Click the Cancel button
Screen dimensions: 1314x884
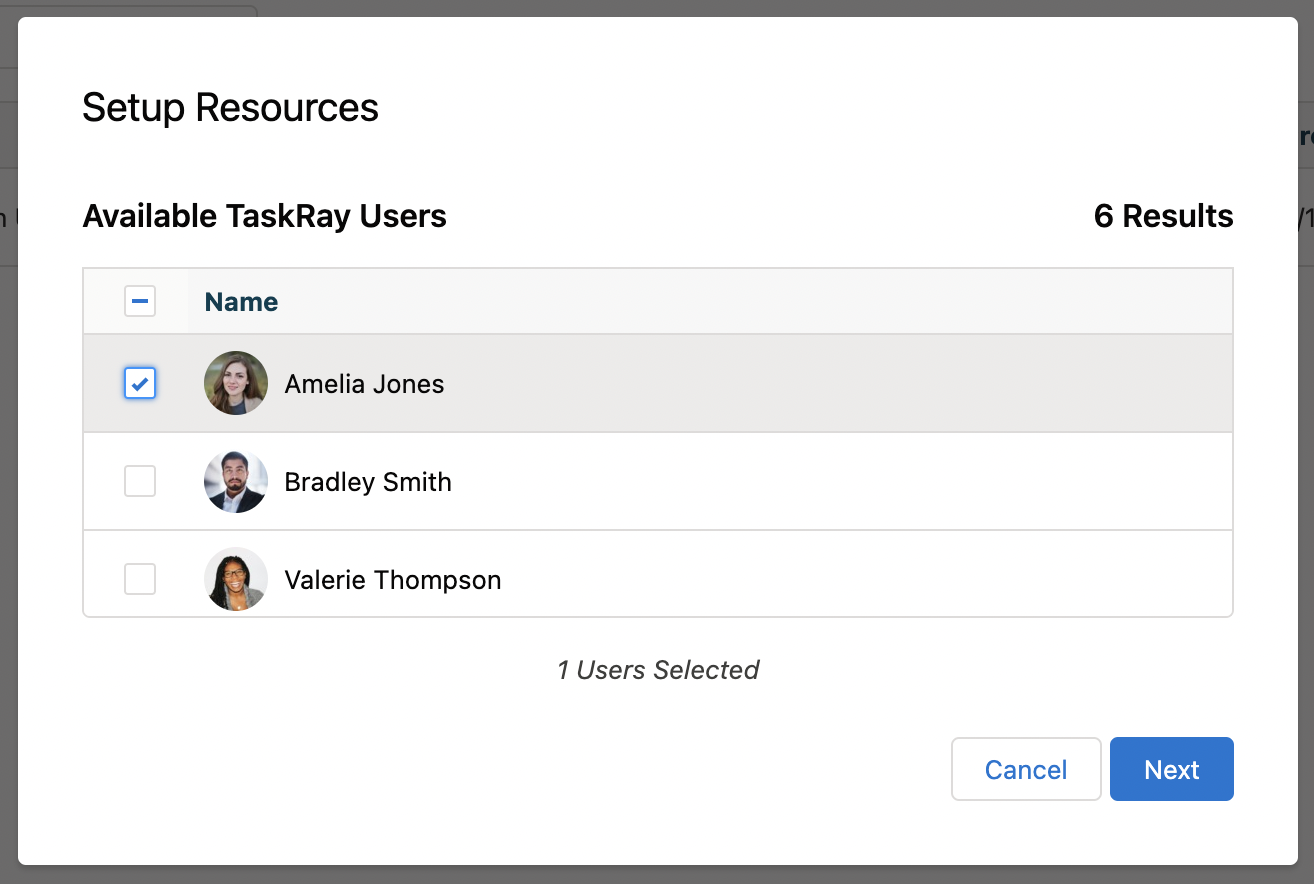click(x=1026, y=769)
